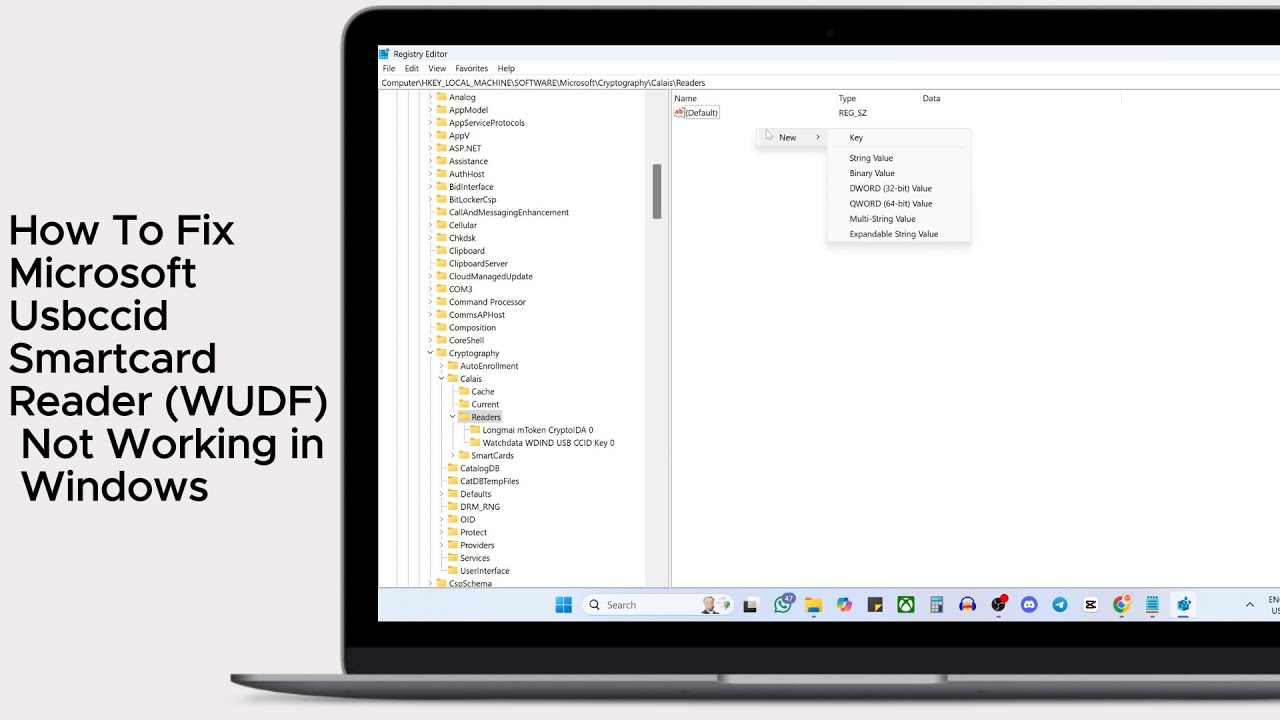Click the Cryptography key folder icon

[441, 353]
